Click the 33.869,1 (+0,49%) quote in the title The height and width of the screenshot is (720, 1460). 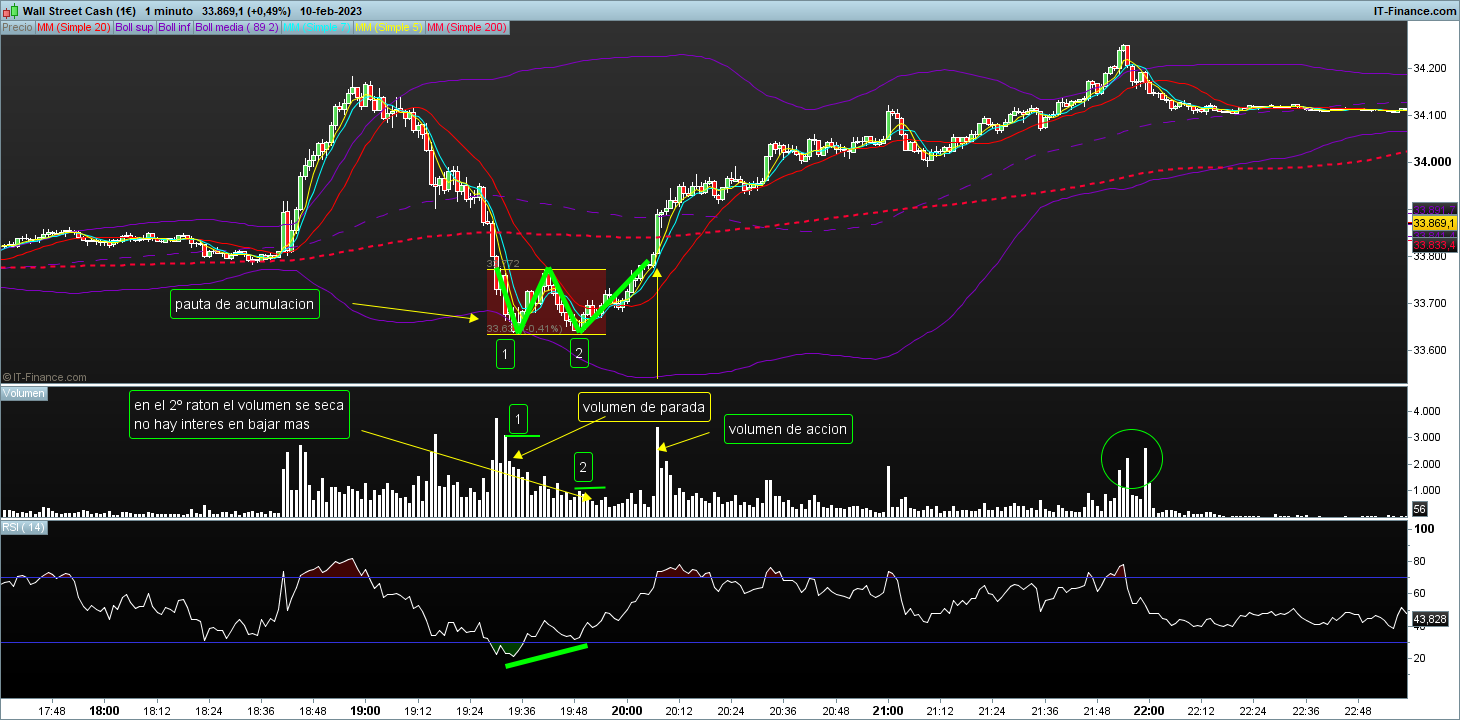coord(245,10)
